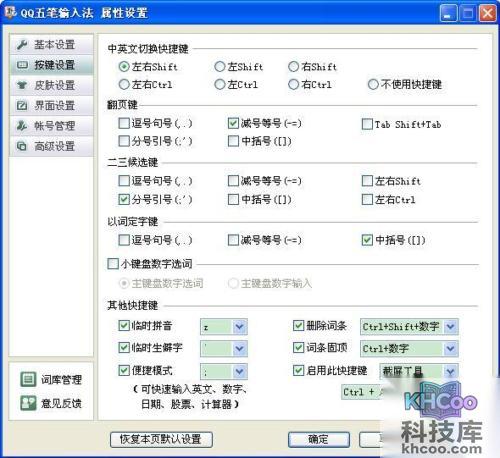Image resolution: width=500 pixels, height=458 pixels.
Task: Close the 属性设置 window
Action: click(x=487, y=14)
